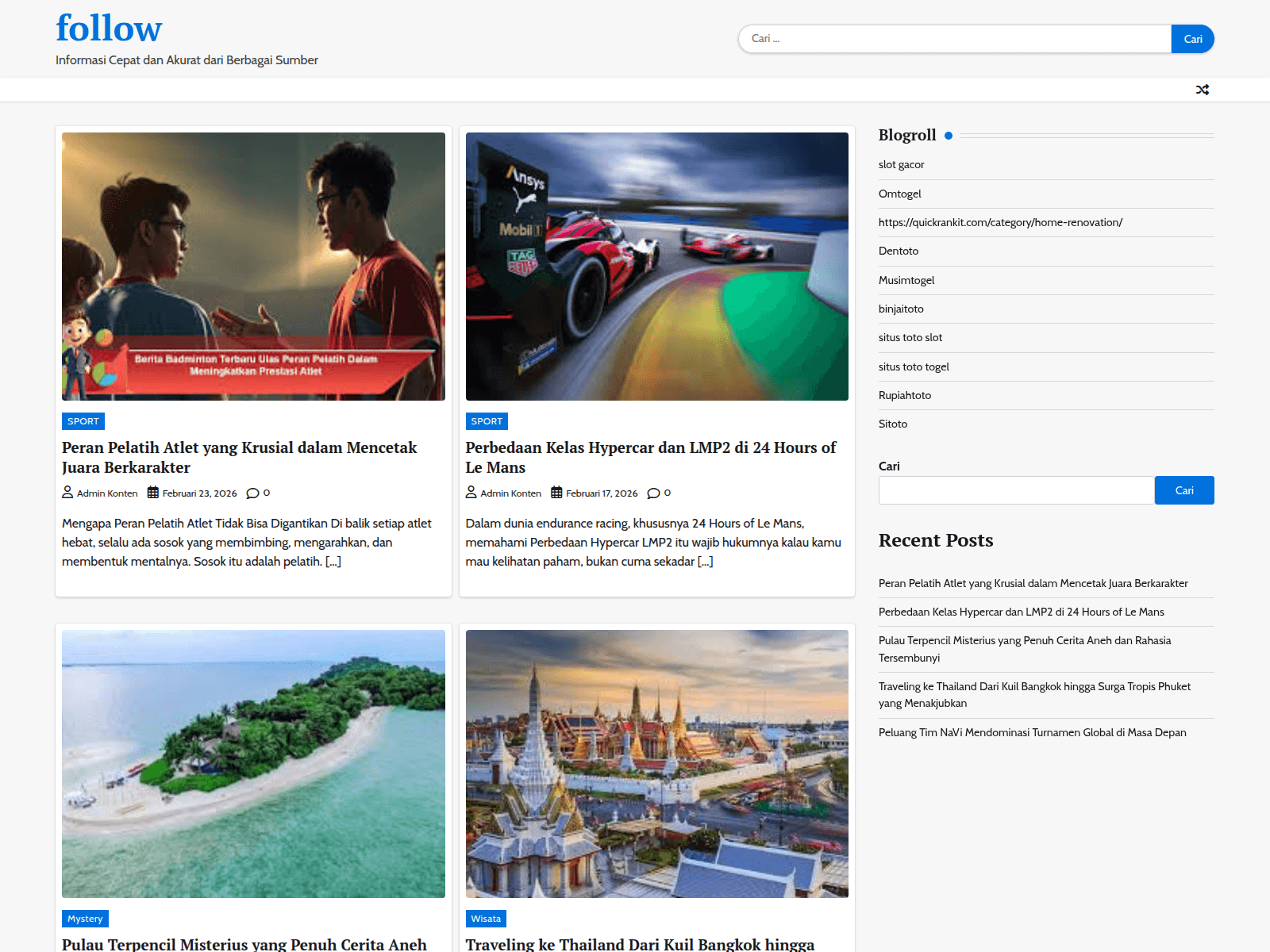Open Traveling ke Thailand post title
This screenshot has height=952, width=1270.
640,944
